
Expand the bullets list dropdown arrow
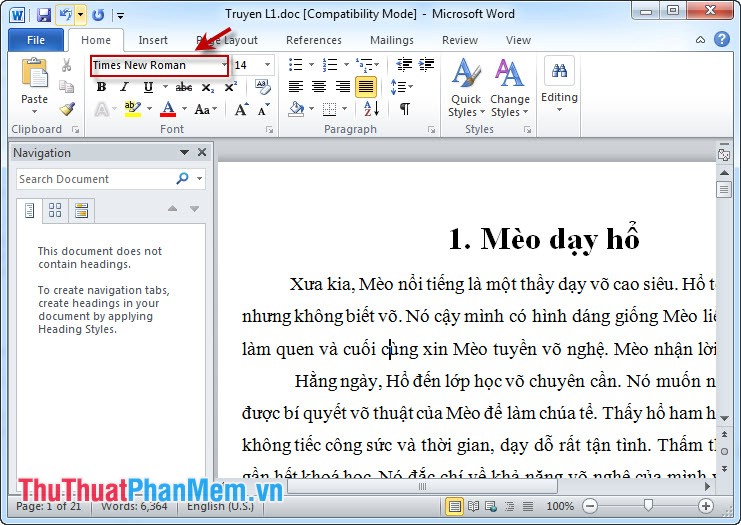(x=311, y=64)
